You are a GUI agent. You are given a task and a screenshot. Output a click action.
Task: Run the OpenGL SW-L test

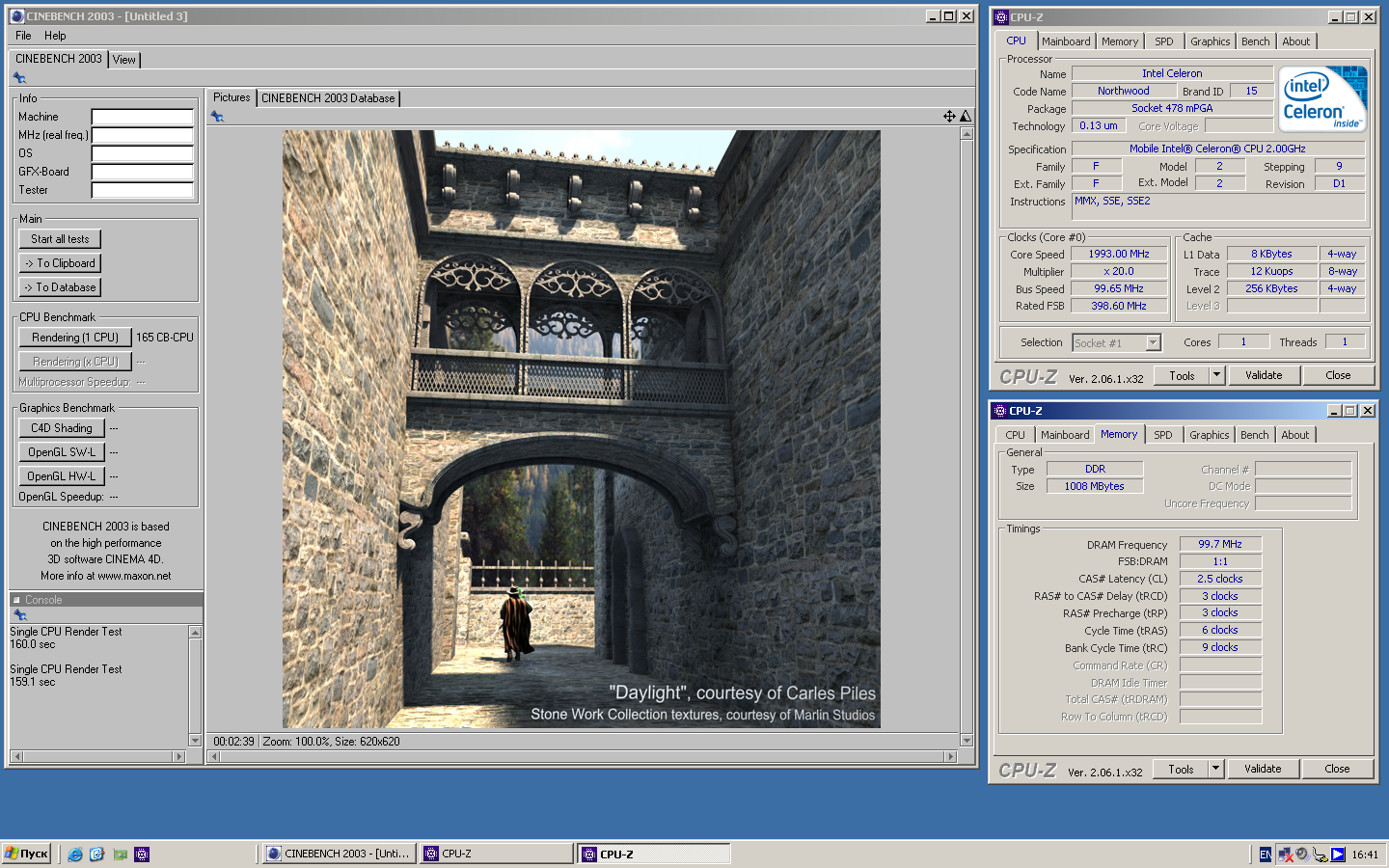[x=62, y=452]
